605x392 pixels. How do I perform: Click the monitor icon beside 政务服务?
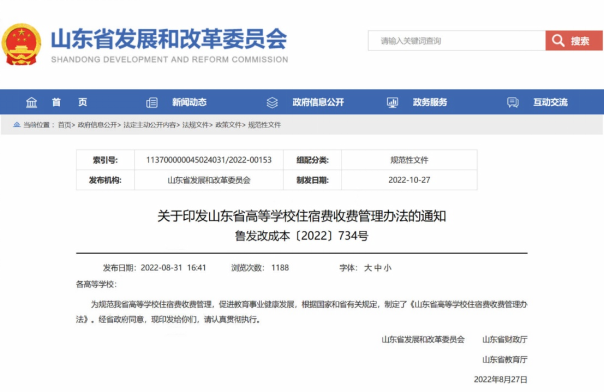pos(392,103)
